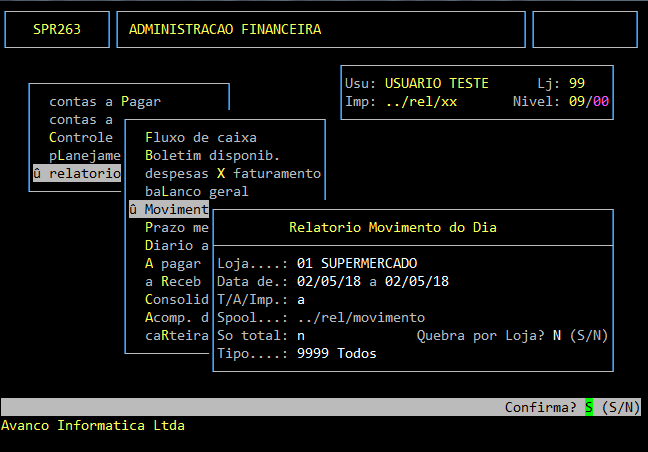The image size is (648, 452).
Task: Click 'Avanco Informatica Ltda' footer text
Action: pos(92,425)
